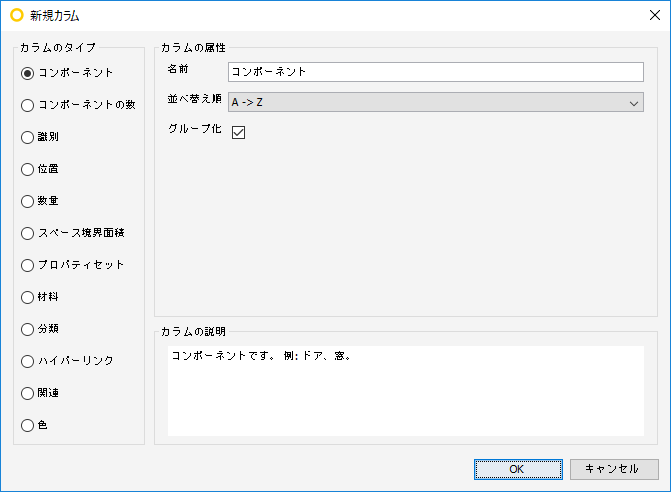
Task: Confirm with the OK button
Action: pyautogui.click(x=518, y=469)
